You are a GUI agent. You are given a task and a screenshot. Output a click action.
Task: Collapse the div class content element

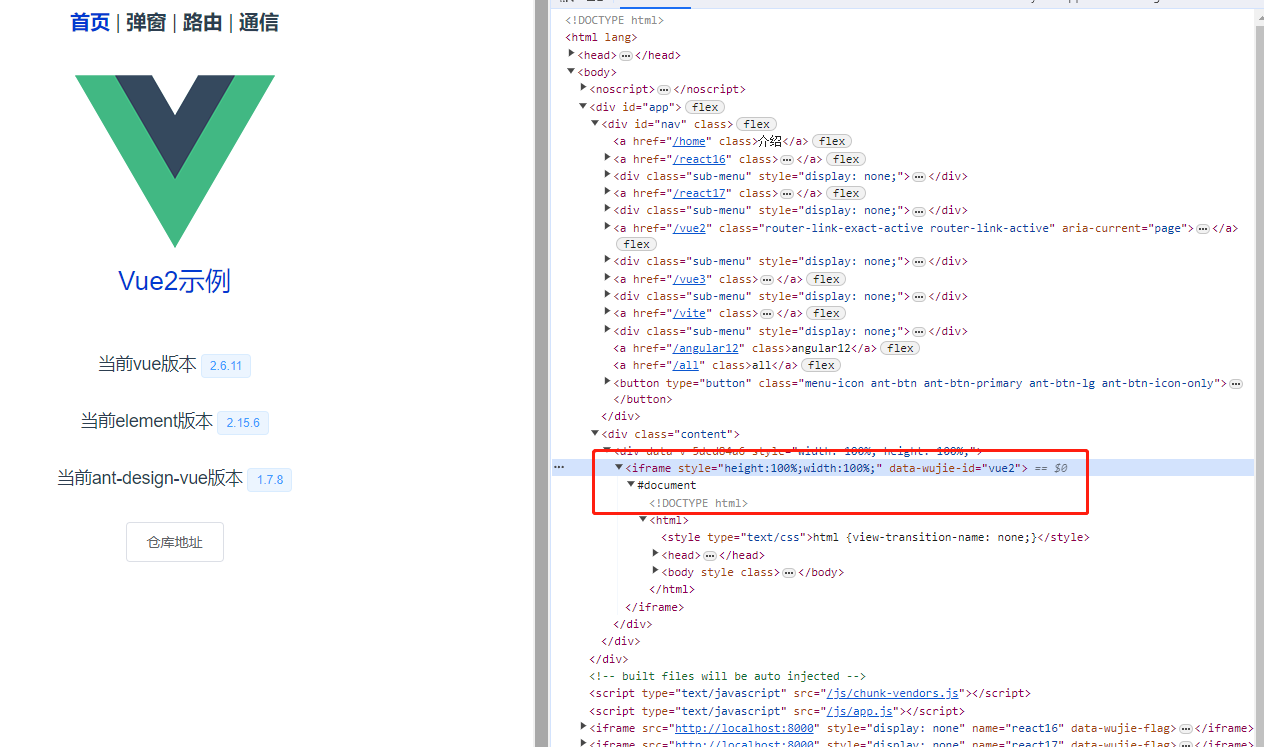click(594, 433)
